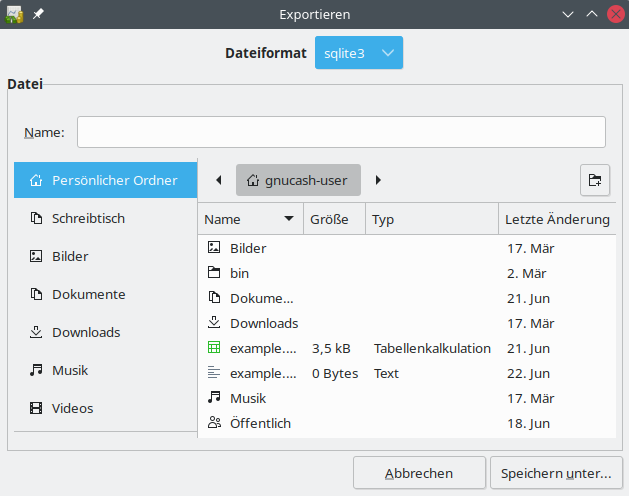
Task: Select Persönlicher Ordner in sidebar
Action: point(105,180)
